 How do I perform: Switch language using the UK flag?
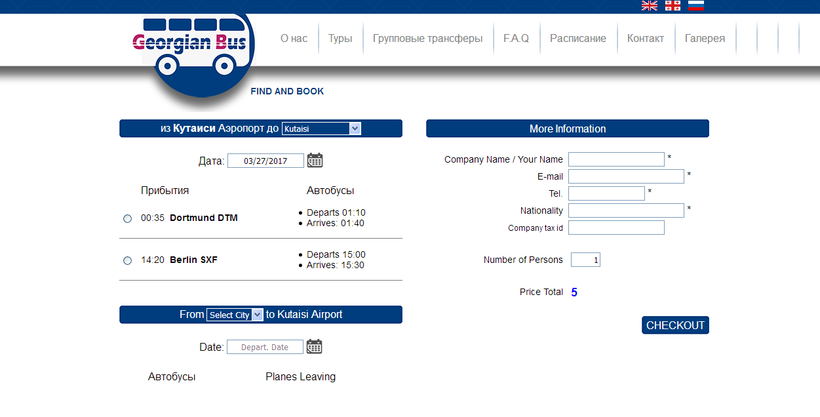click(649, 6)
